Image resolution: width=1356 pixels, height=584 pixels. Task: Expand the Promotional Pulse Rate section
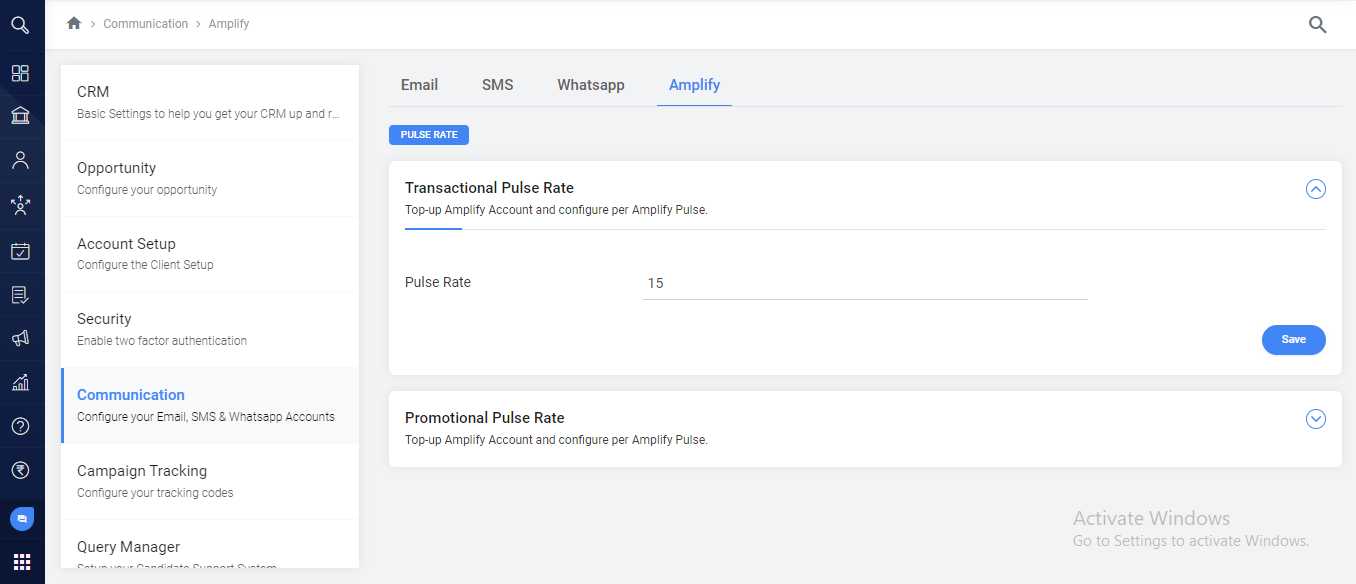pyautogui.click(x=1315, y=419)
